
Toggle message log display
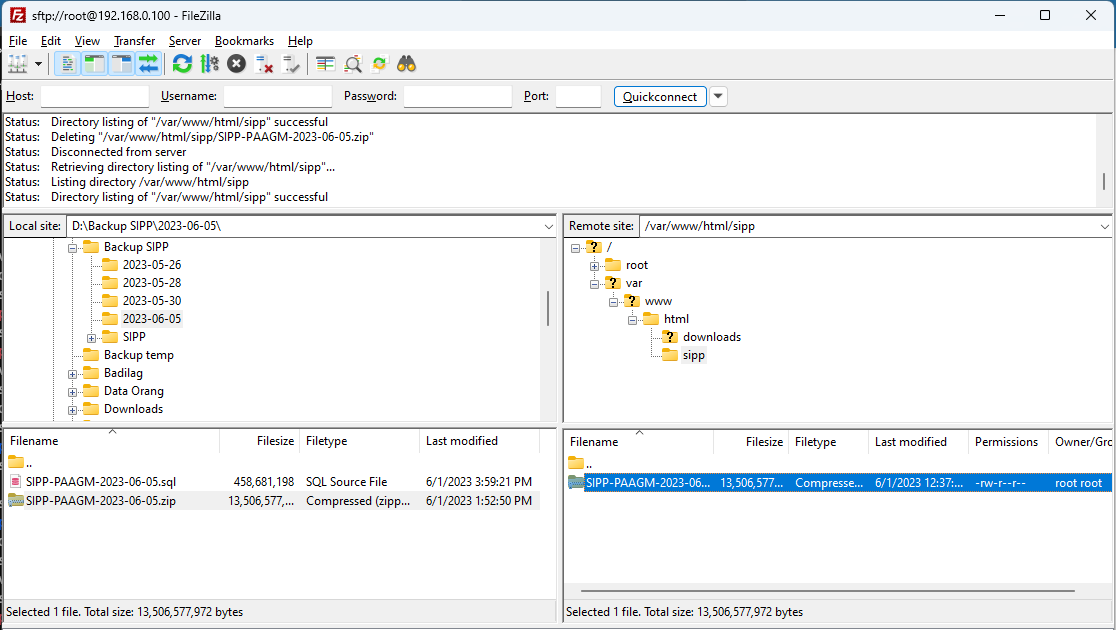68,64
